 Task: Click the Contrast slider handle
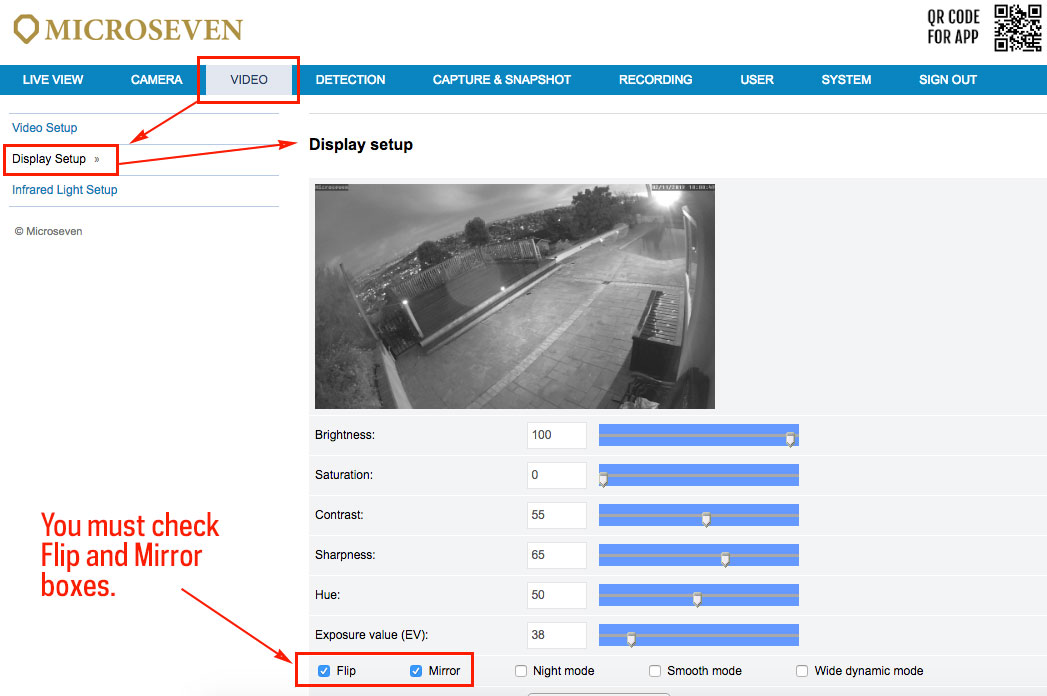[706, 518]
